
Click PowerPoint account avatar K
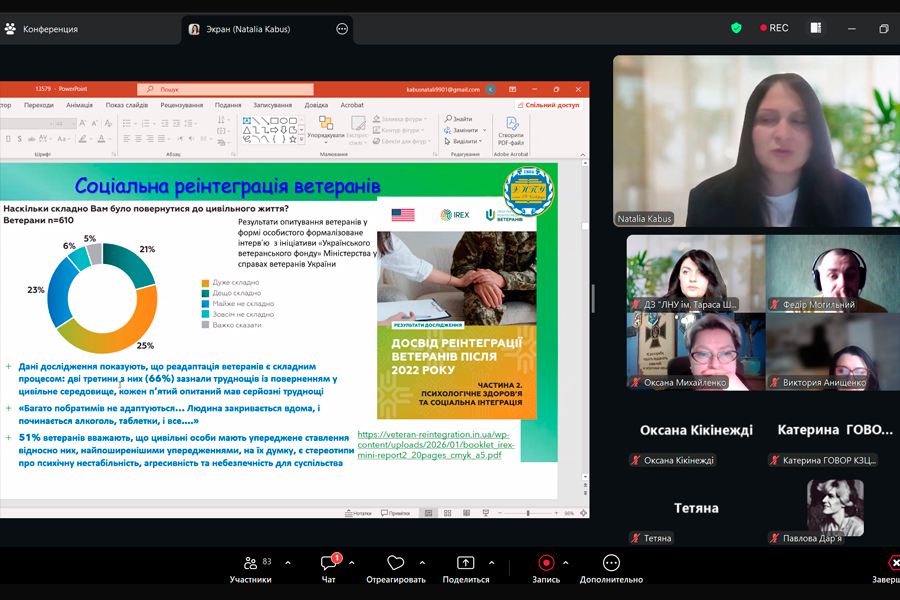(x=491, y=90)
